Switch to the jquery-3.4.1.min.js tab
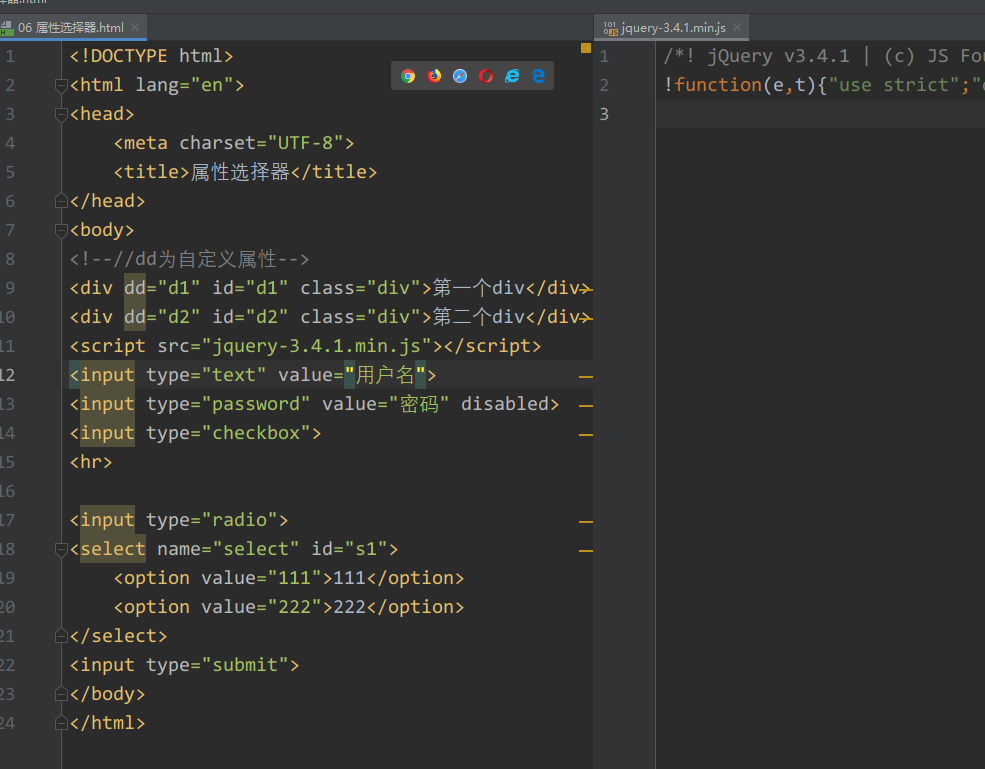Viewport: 985px width, 769px height. point(672,28)
